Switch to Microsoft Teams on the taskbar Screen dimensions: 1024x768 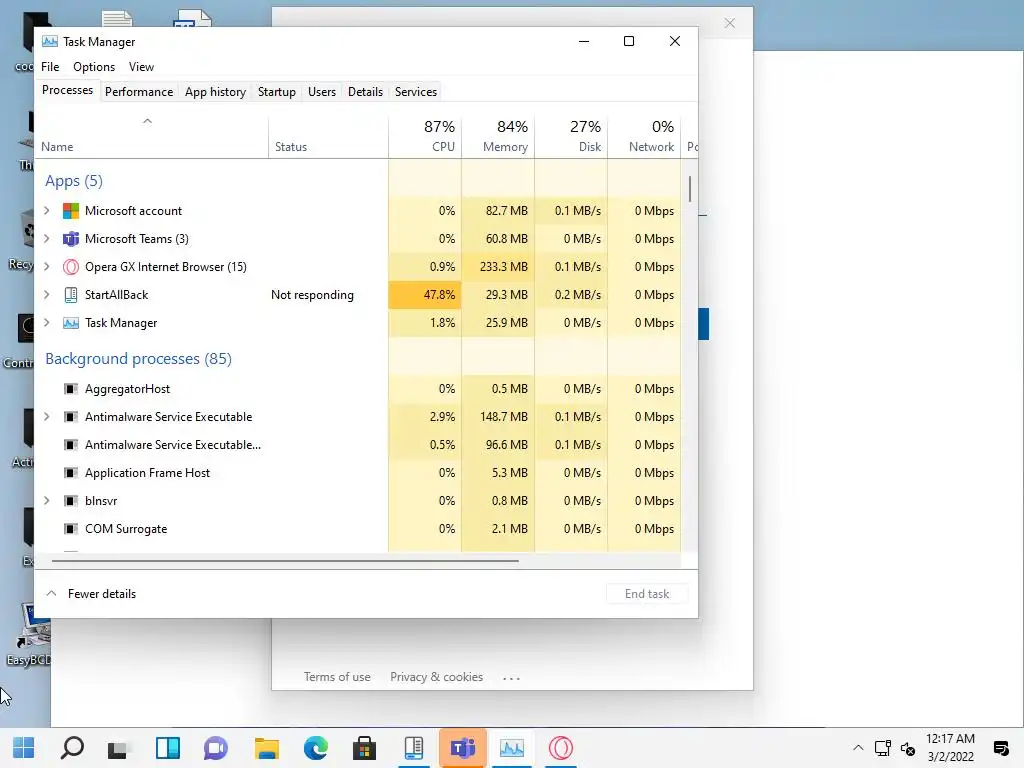(x=463, y=748)
